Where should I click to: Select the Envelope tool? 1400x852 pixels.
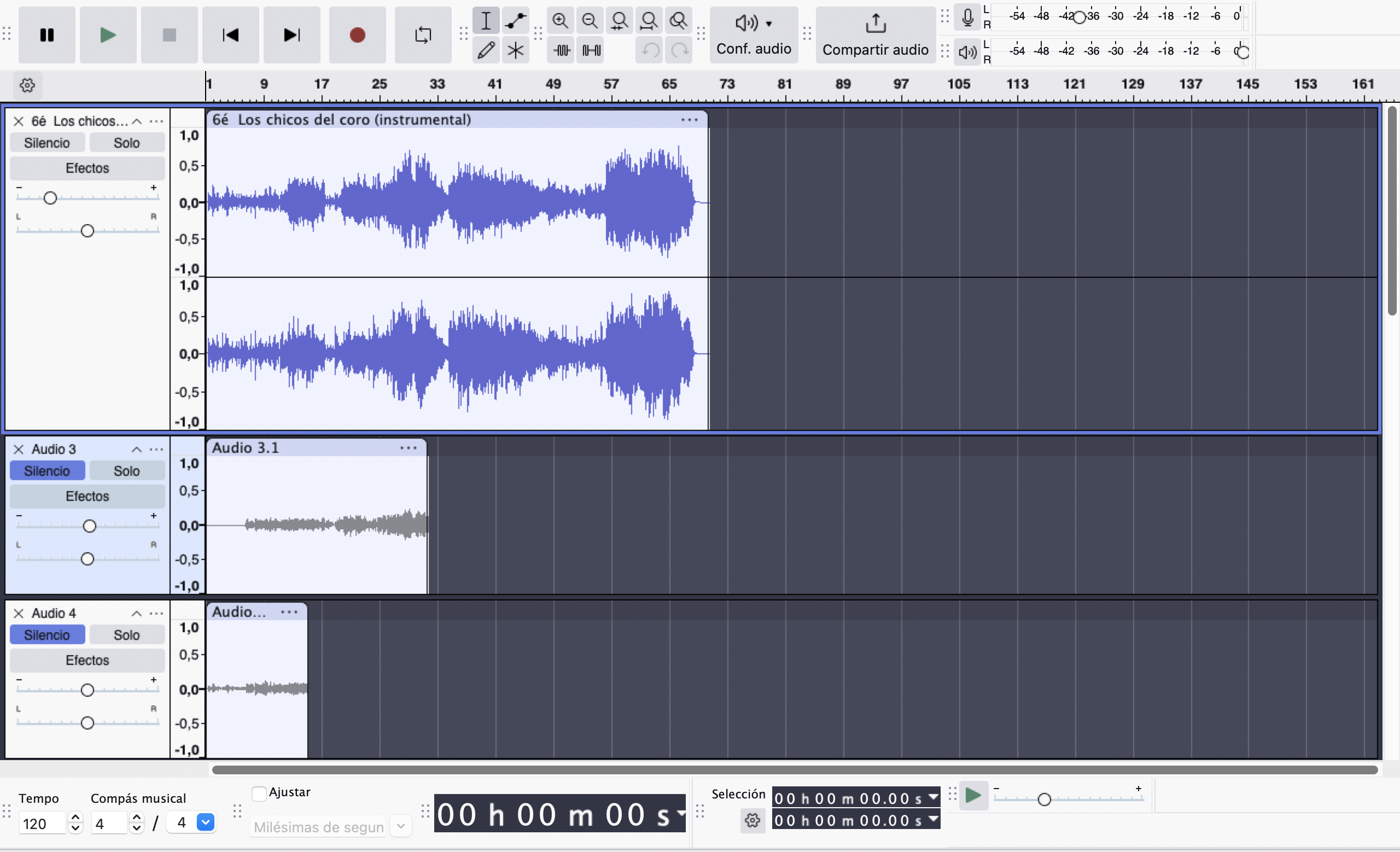515,21
